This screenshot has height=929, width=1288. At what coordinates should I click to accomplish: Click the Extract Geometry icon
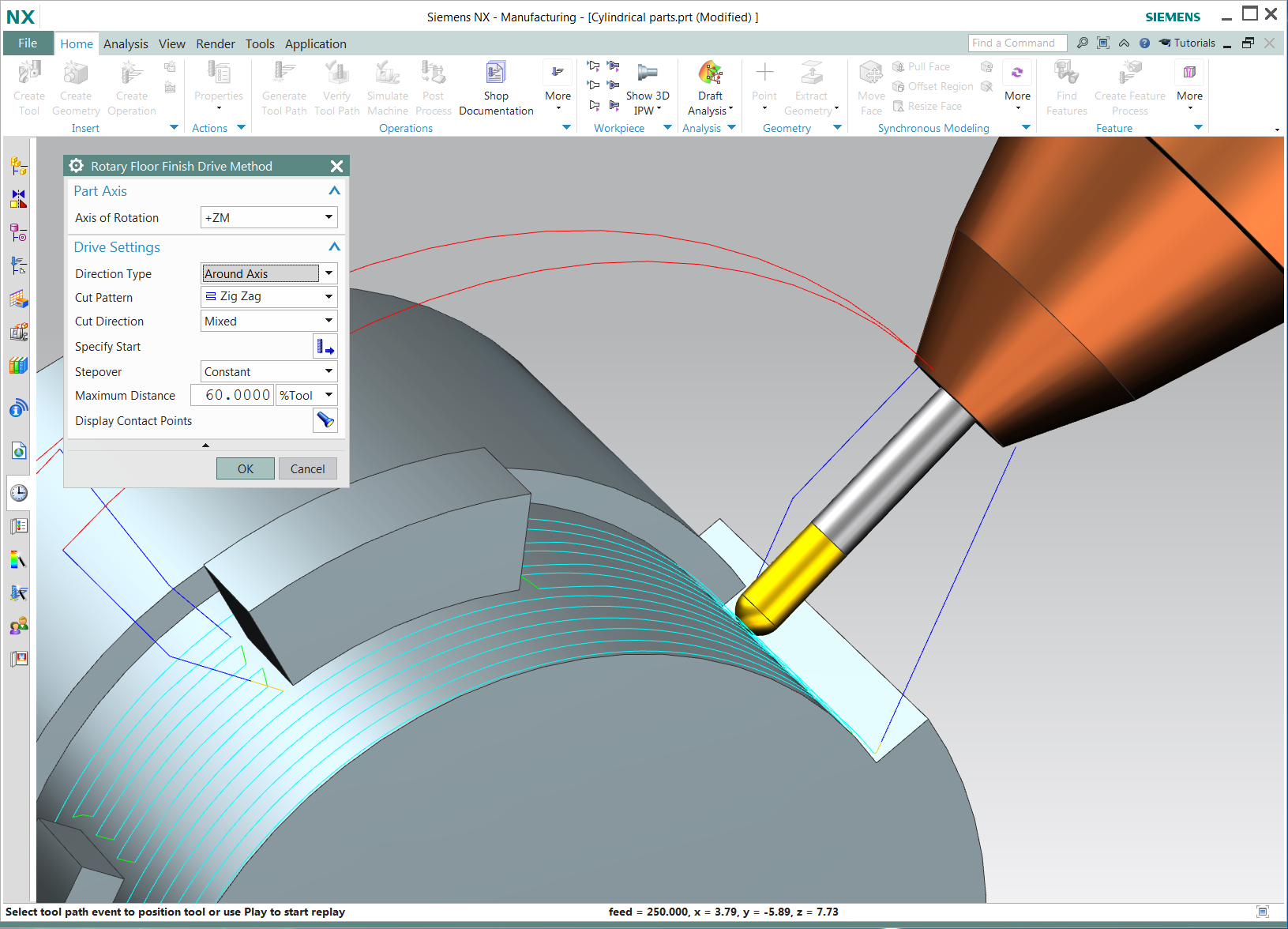coord(812,73)
